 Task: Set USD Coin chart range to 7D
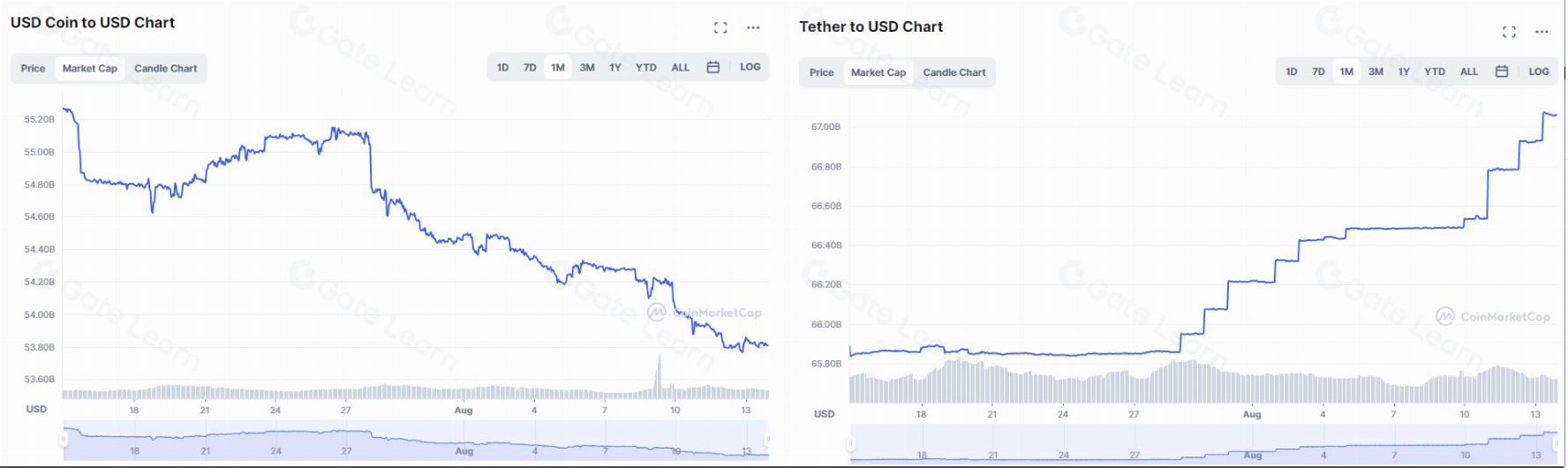pyautogui.click(x=530, y=67)
